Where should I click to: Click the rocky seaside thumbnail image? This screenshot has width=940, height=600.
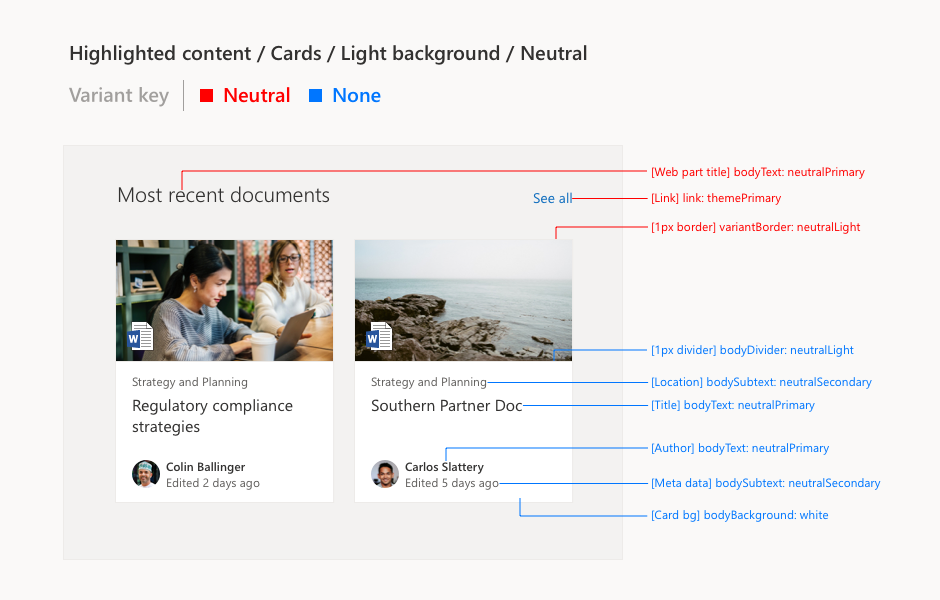pos(463,300)
